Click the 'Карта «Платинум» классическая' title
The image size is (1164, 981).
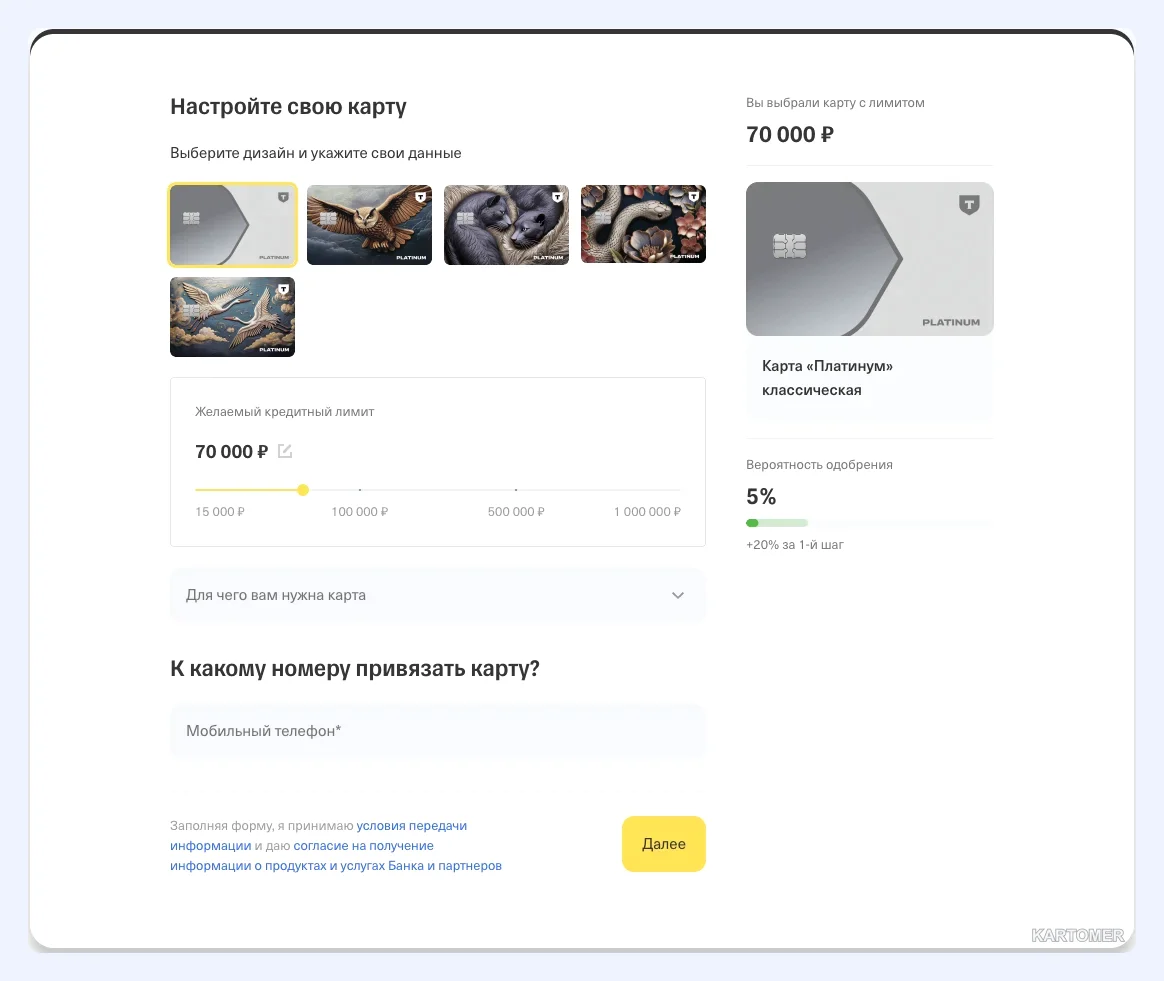(827, 378)
